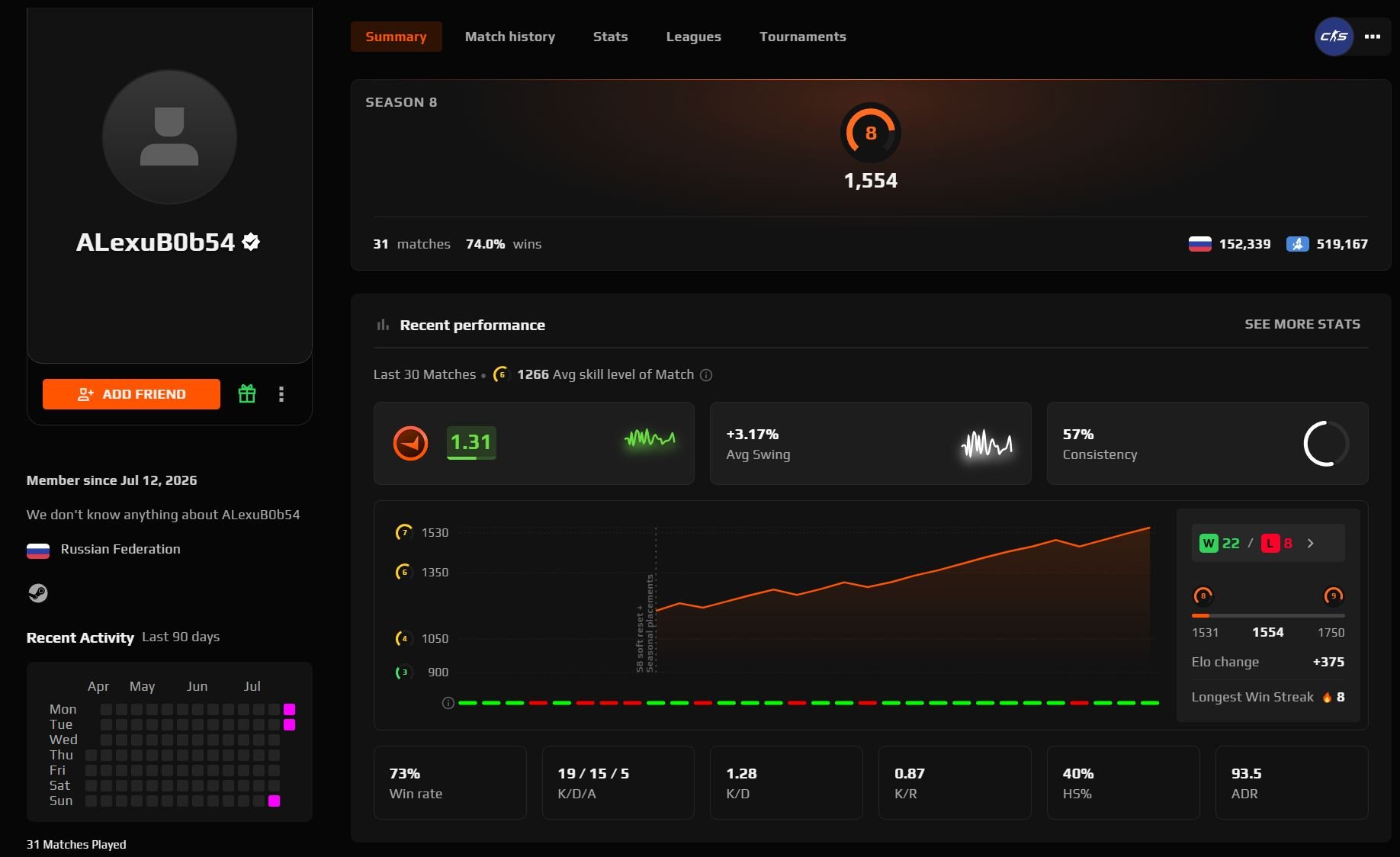Open the profile vertical dots menu
Viewport: 1400px width, 857px height.
(x=281, y=394)
